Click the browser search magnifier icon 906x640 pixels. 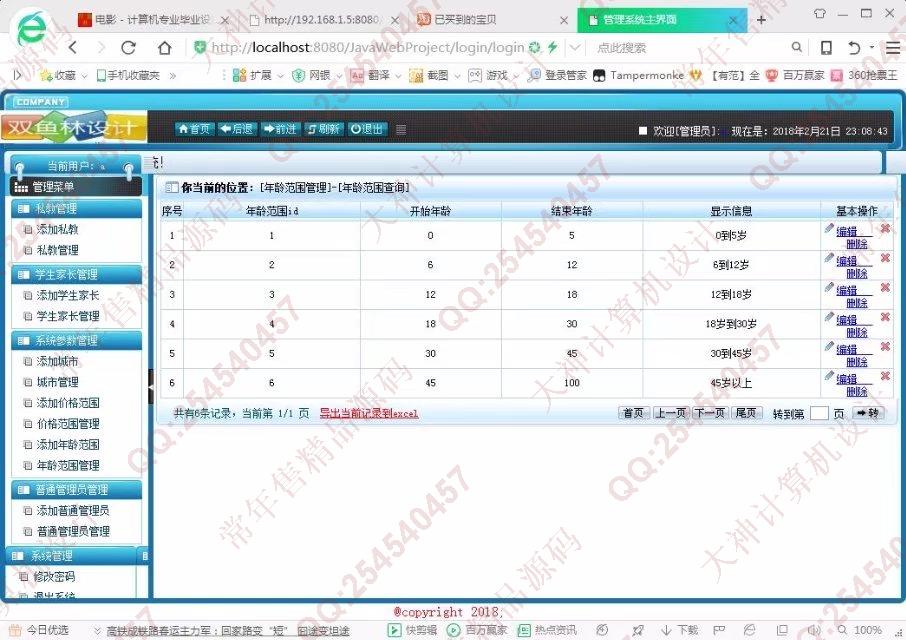pos(797,47)
